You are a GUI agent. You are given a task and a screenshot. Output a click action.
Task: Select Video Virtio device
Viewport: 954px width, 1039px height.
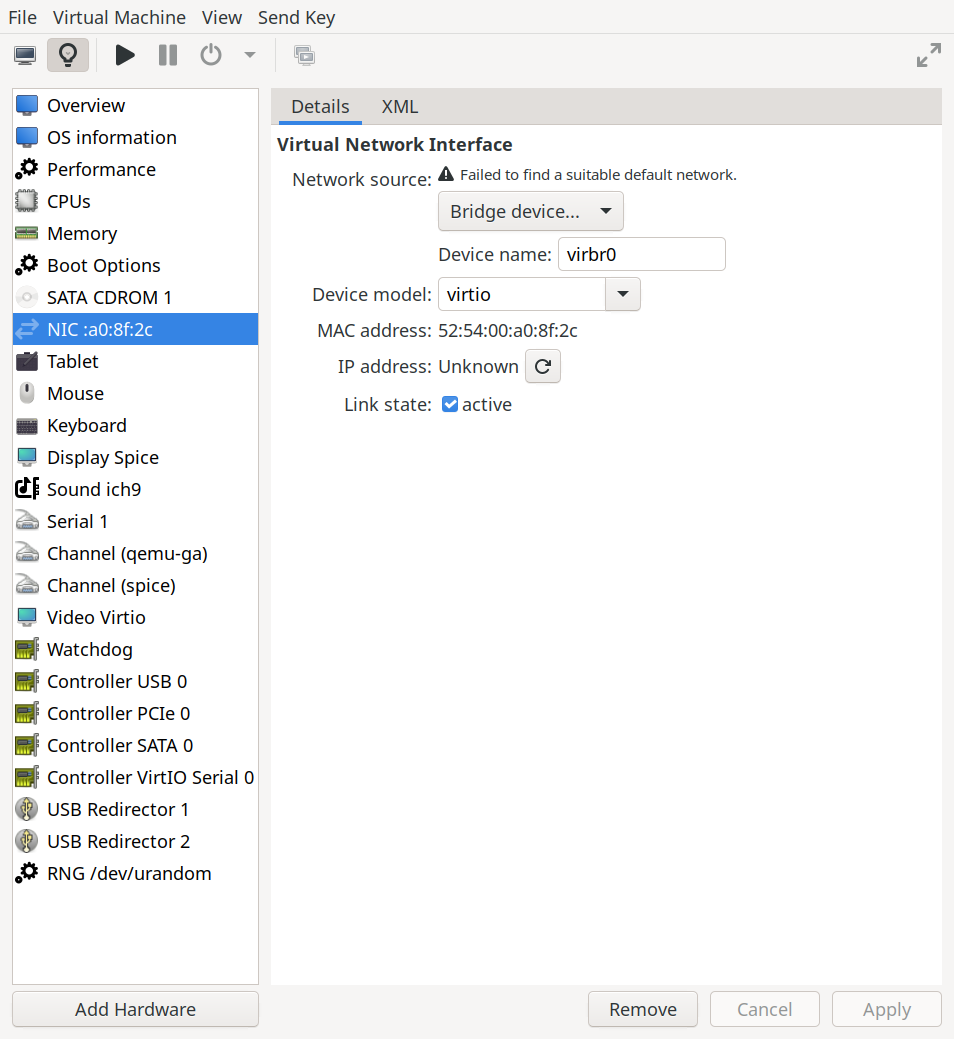pos(135,618)
